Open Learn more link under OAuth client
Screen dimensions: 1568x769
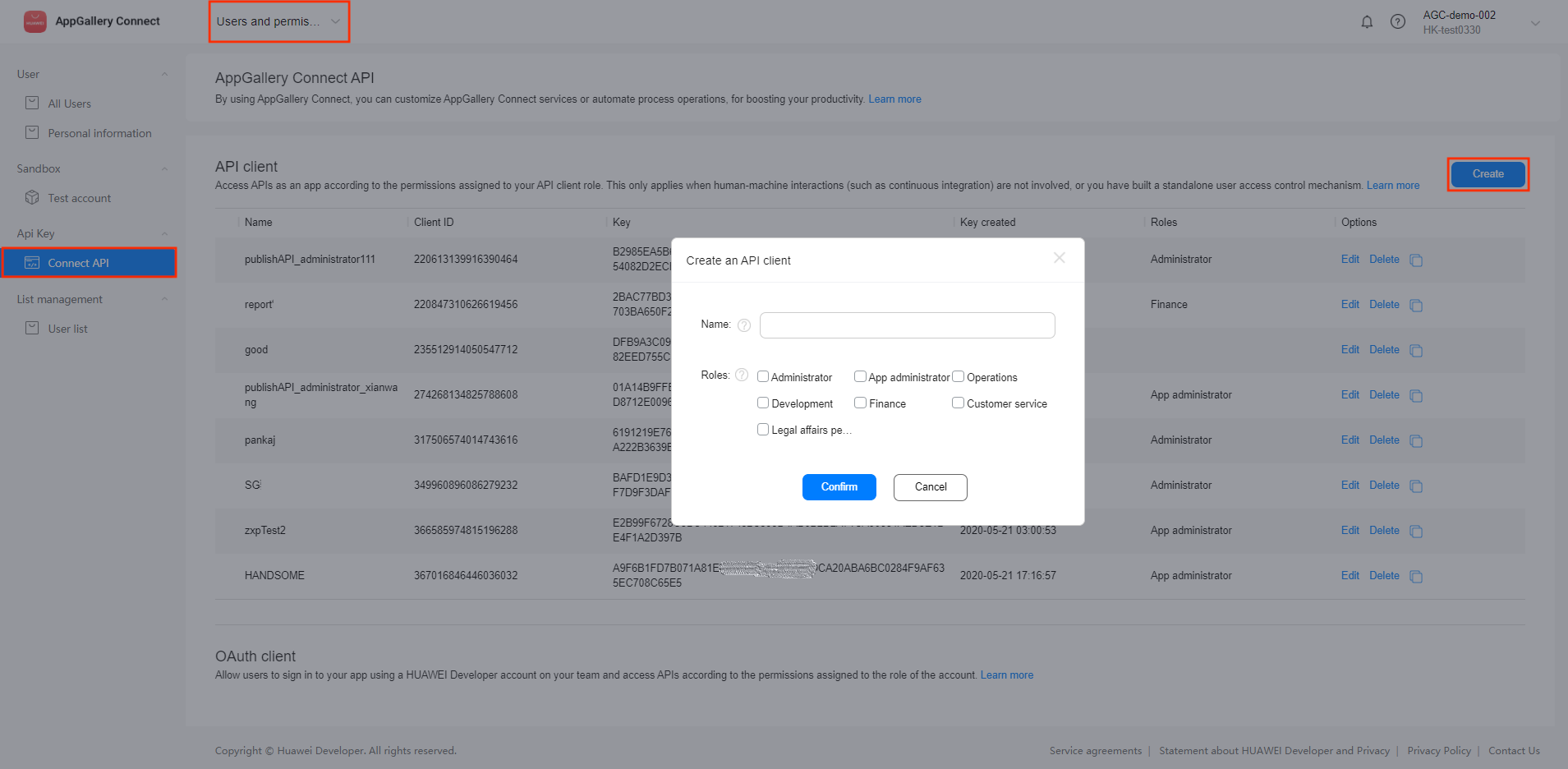click(1007, 675)
